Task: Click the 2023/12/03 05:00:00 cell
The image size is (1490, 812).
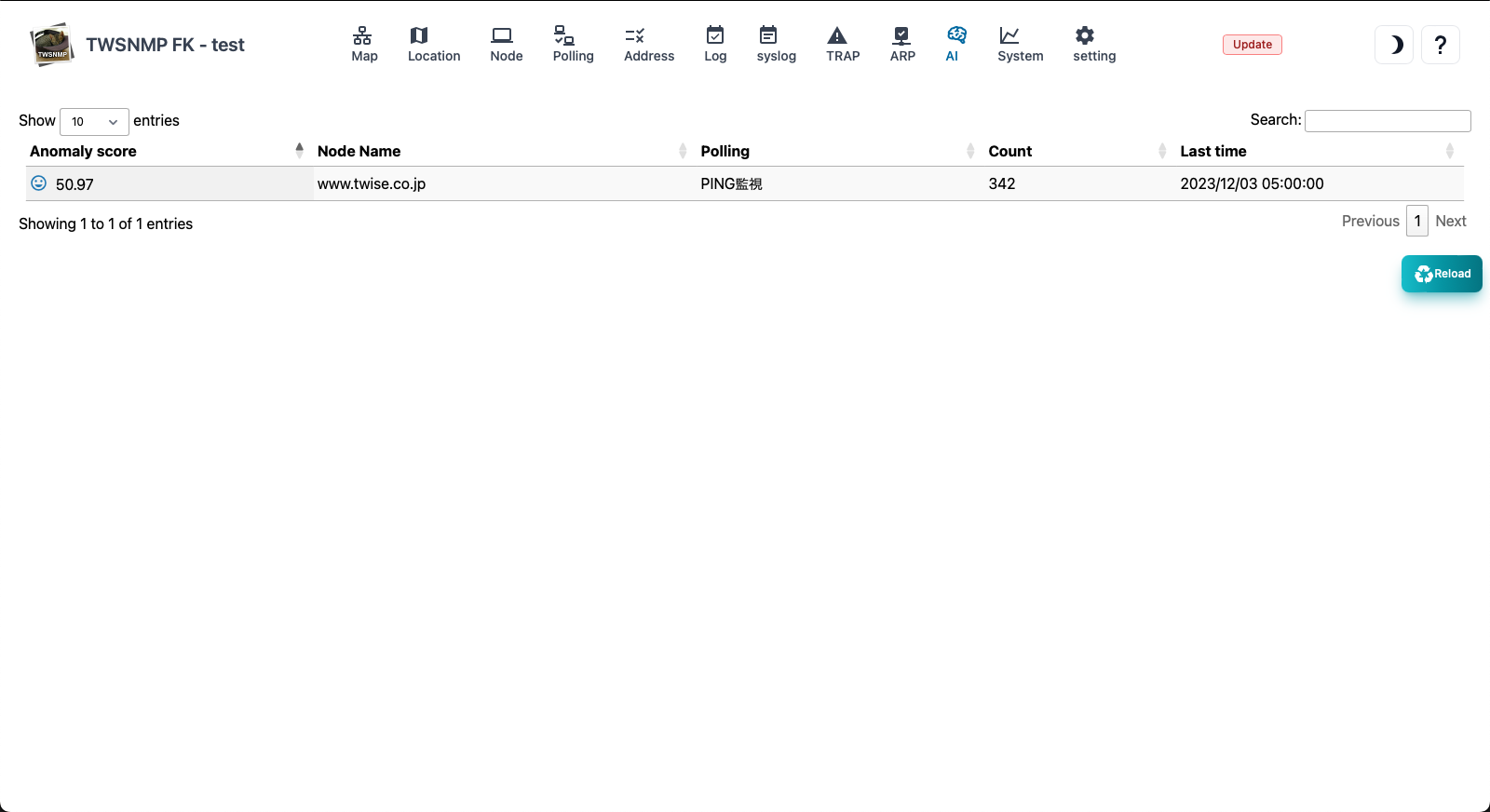Action: coord(1319,183)
